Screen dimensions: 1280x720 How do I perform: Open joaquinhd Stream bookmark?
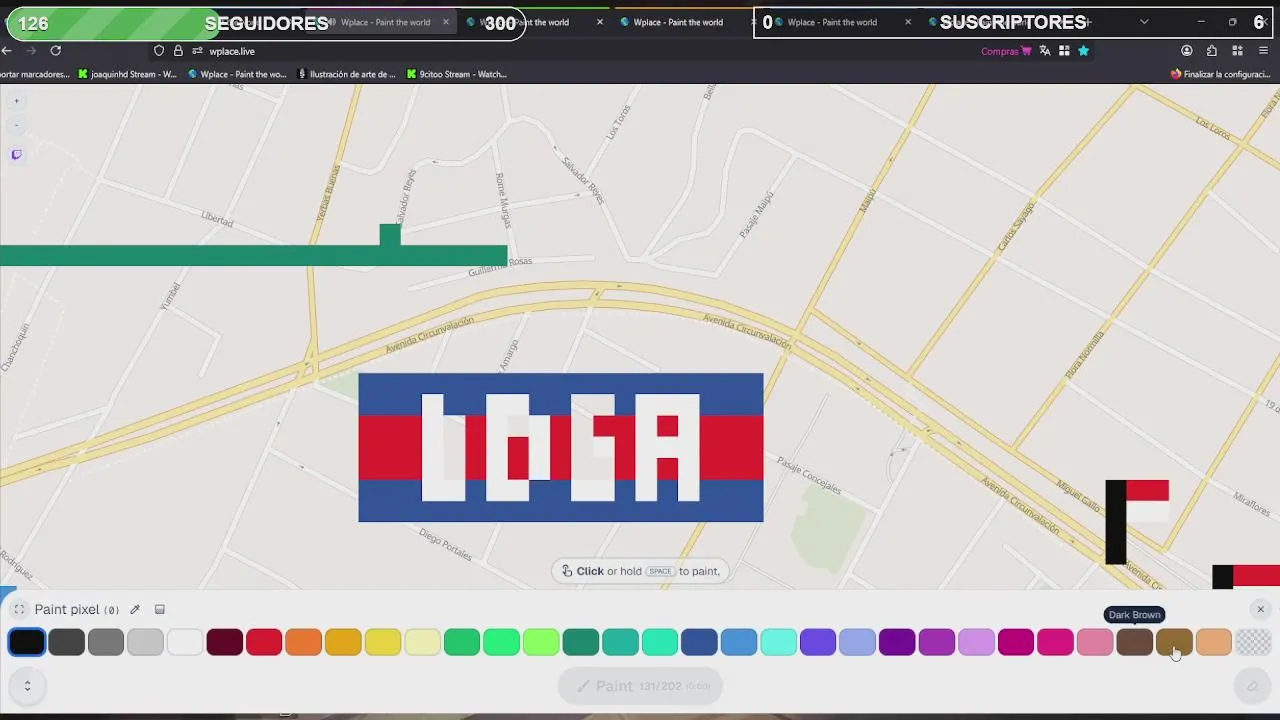[128, 74]
